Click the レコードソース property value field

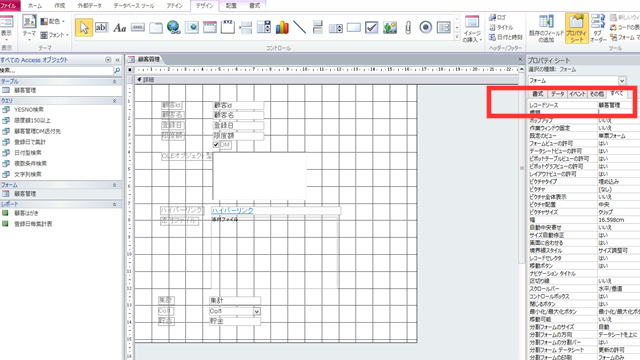click(x=616, y=105)
